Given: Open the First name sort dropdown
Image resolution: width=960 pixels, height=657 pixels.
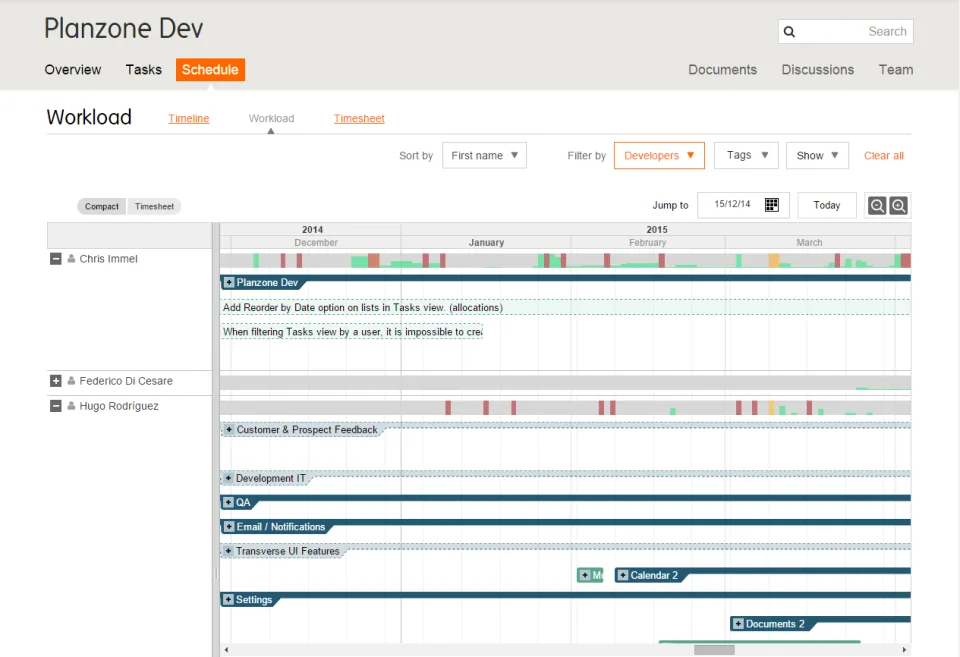Looking at the screenshot, I should 484,156.
